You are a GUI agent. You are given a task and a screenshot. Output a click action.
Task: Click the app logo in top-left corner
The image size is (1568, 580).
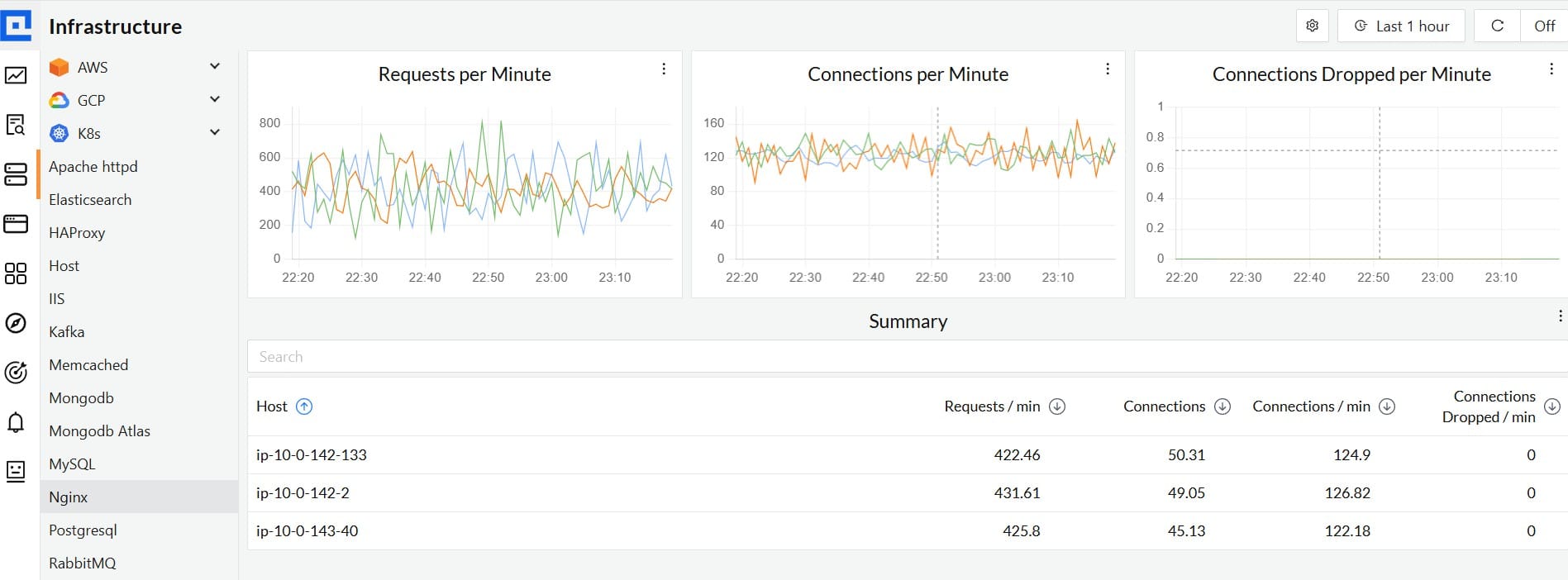[17, 25]
